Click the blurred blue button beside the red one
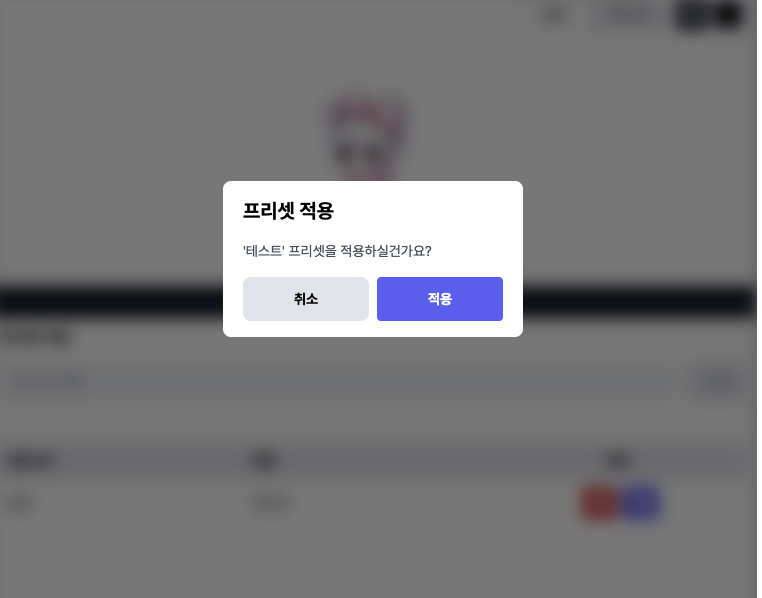This screenshot has height=598, width=762. pos(641,502)
